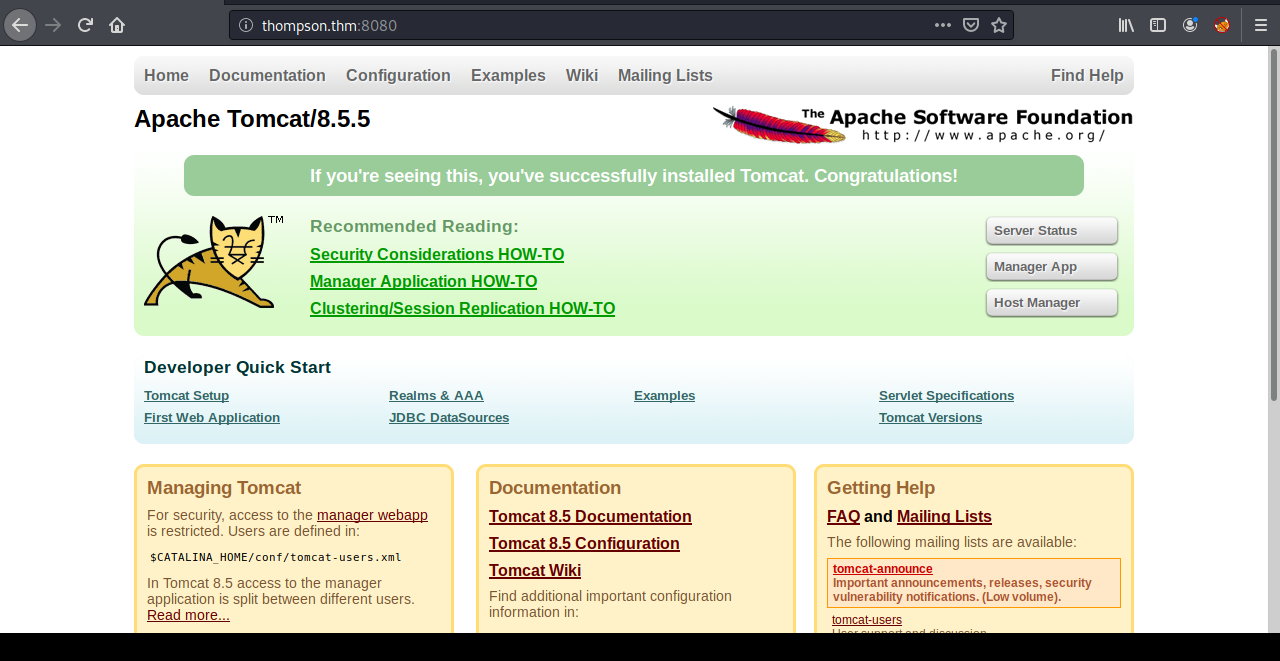1280x661 pixels.
Task: Open the browser home page icon
Action: 117,25
